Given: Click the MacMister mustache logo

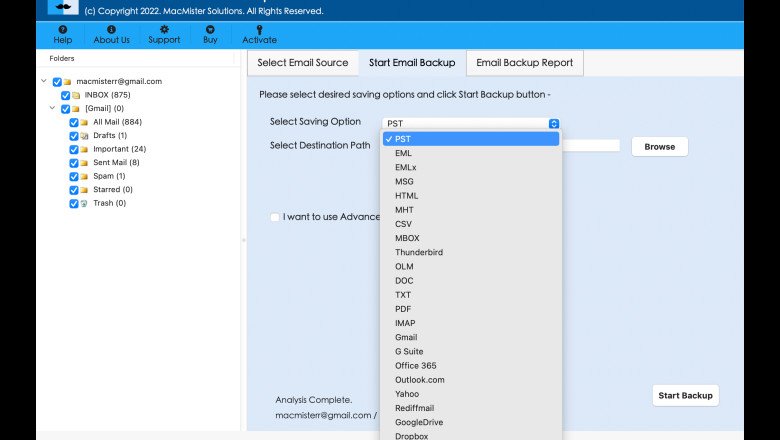Looking at the screenshot, I should (63, 7).
